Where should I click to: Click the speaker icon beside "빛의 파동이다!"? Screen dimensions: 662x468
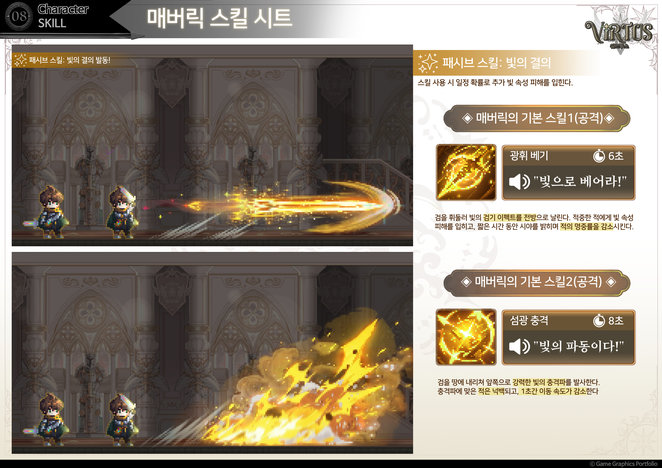click(519, 346)
